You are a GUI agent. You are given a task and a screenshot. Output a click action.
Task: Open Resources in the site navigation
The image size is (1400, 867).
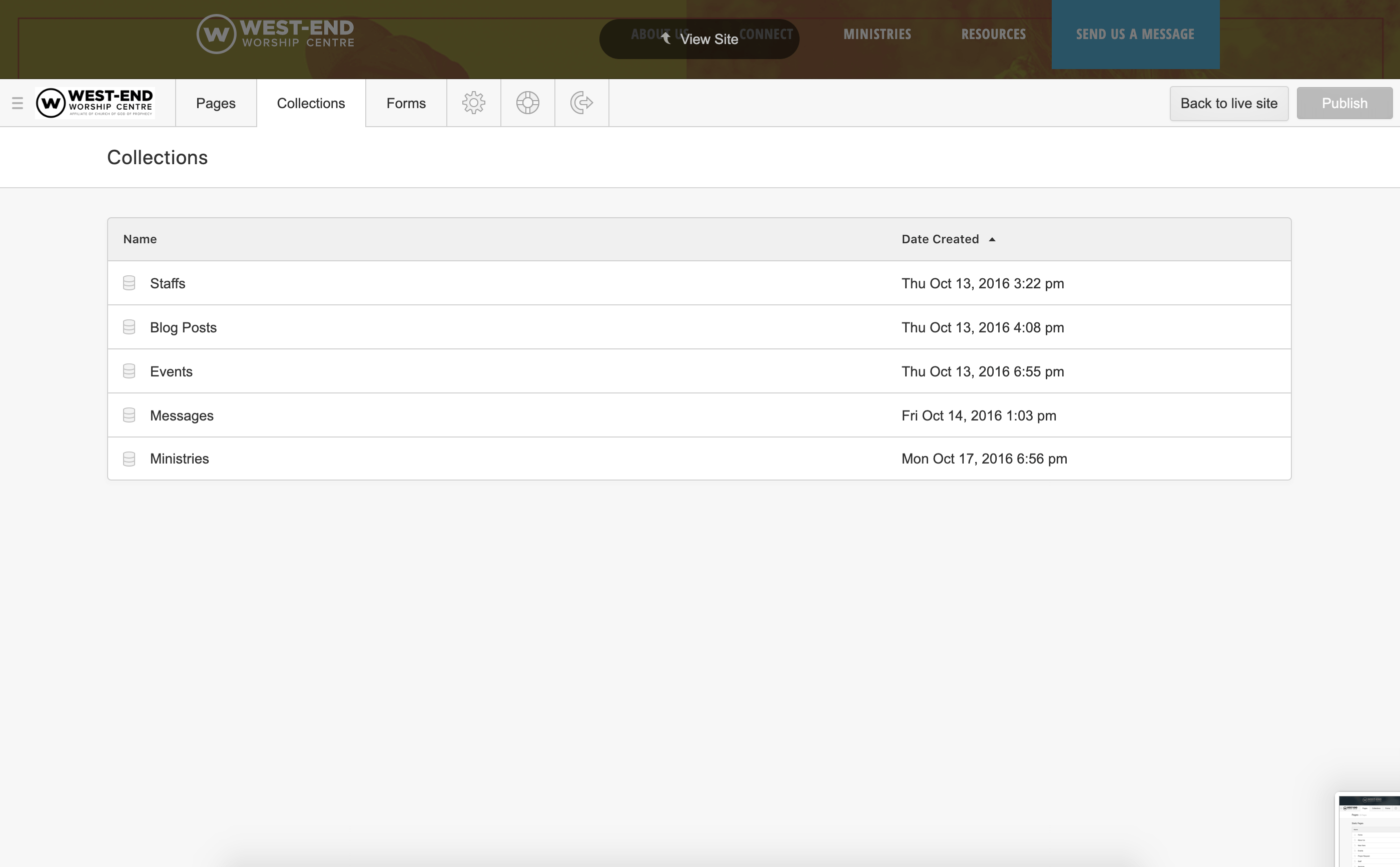[x=993, y=35]
